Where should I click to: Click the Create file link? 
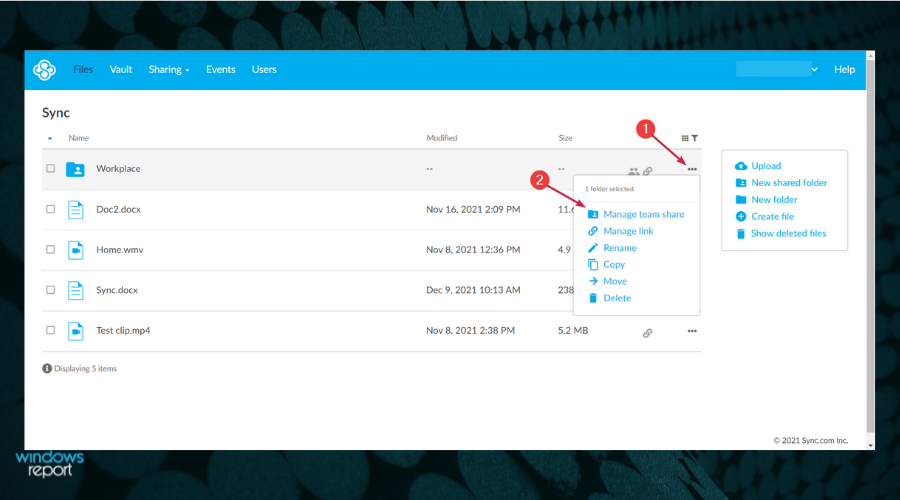[773, 216]
